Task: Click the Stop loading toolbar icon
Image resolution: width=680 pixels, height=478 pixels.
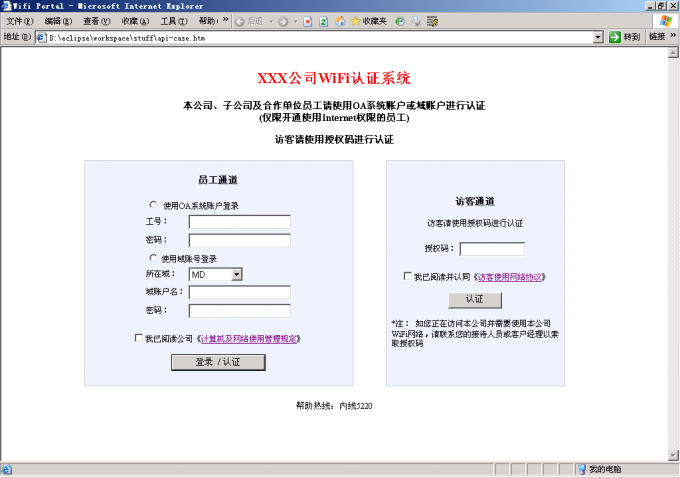Action: (308, 21)
